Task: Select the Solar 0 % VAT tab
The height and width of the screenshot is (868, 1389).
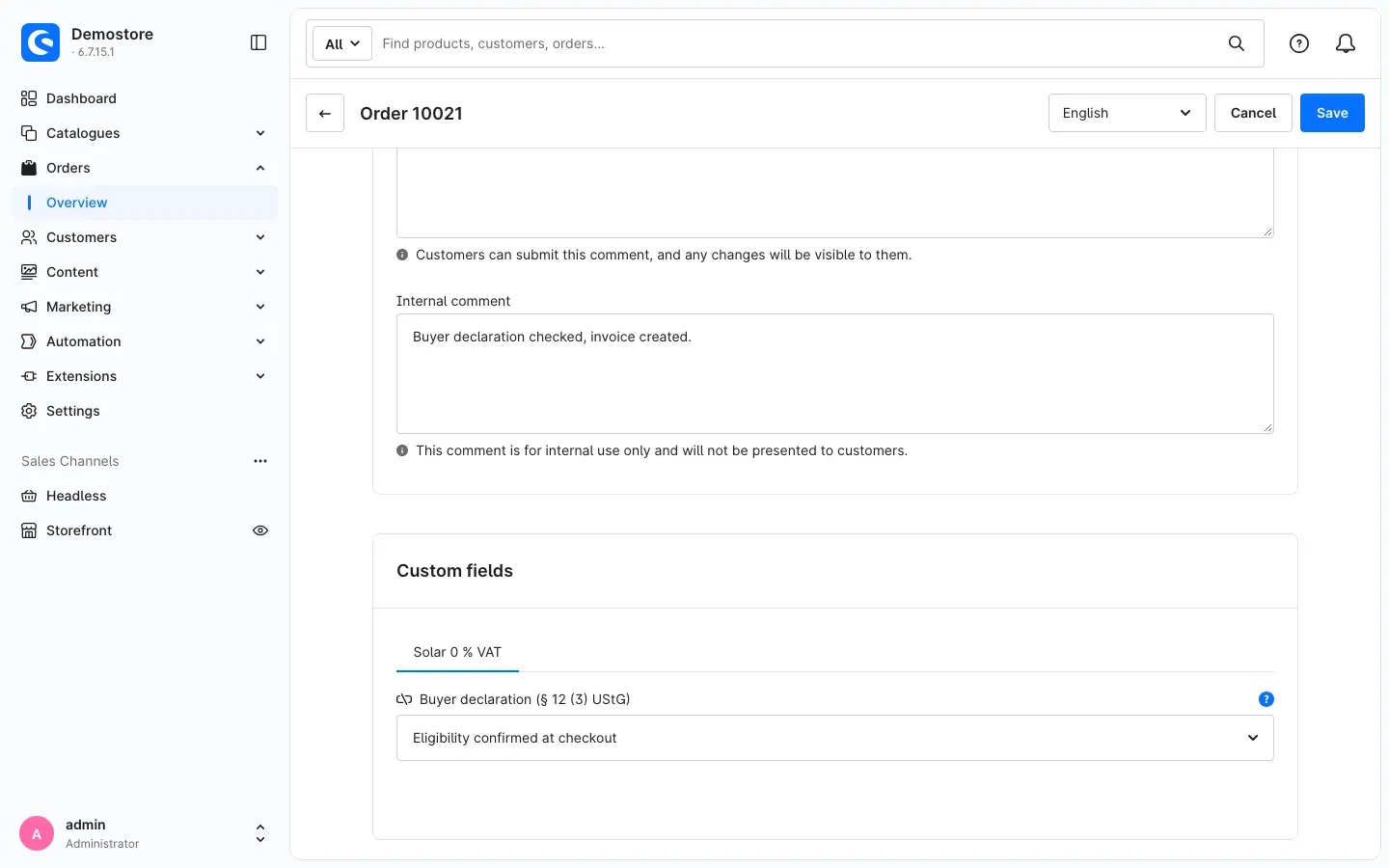Action: (457, 652)
